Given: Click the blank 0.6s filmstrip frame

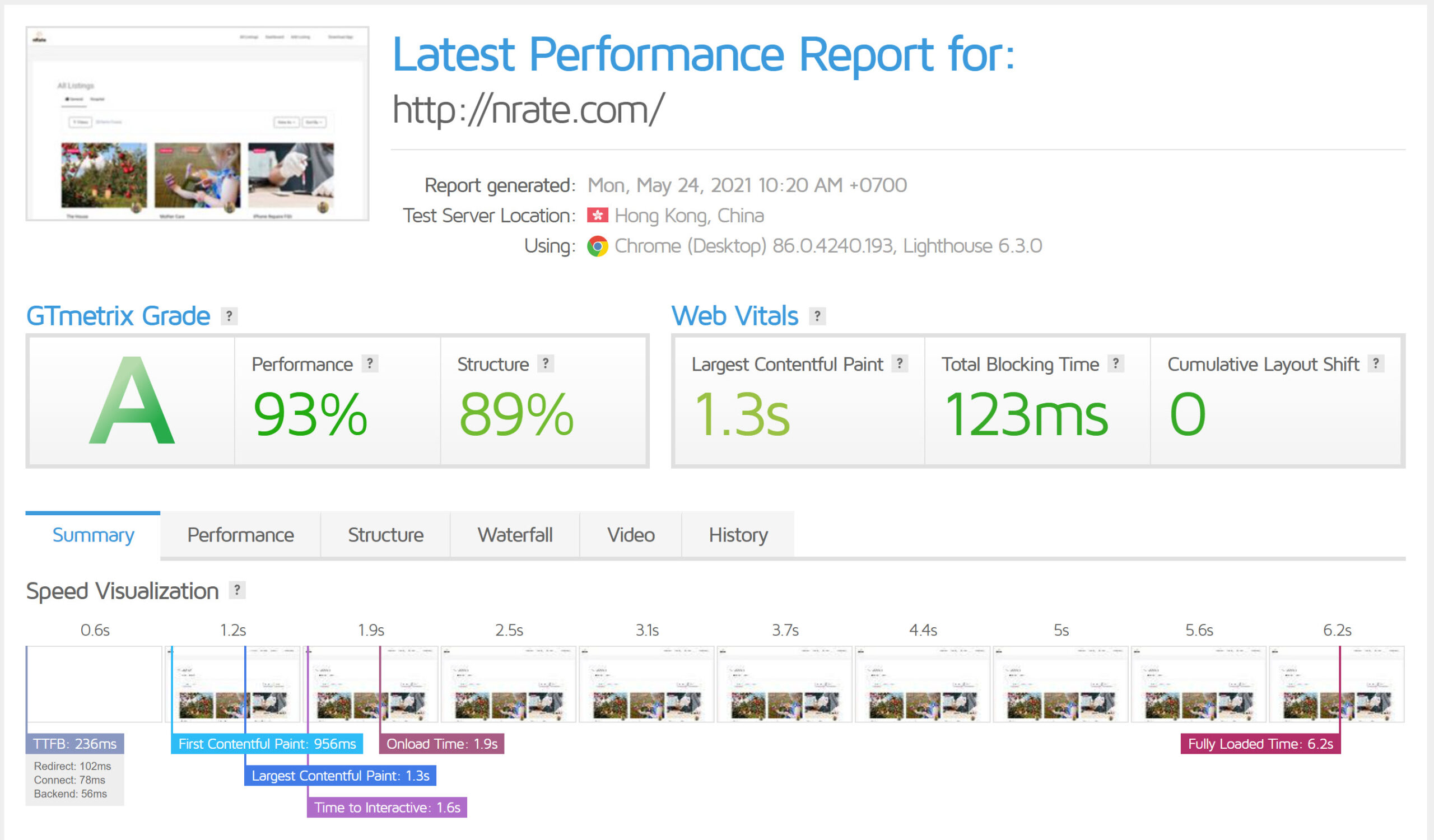Looking at the screenshot, I should click(95, 684).
